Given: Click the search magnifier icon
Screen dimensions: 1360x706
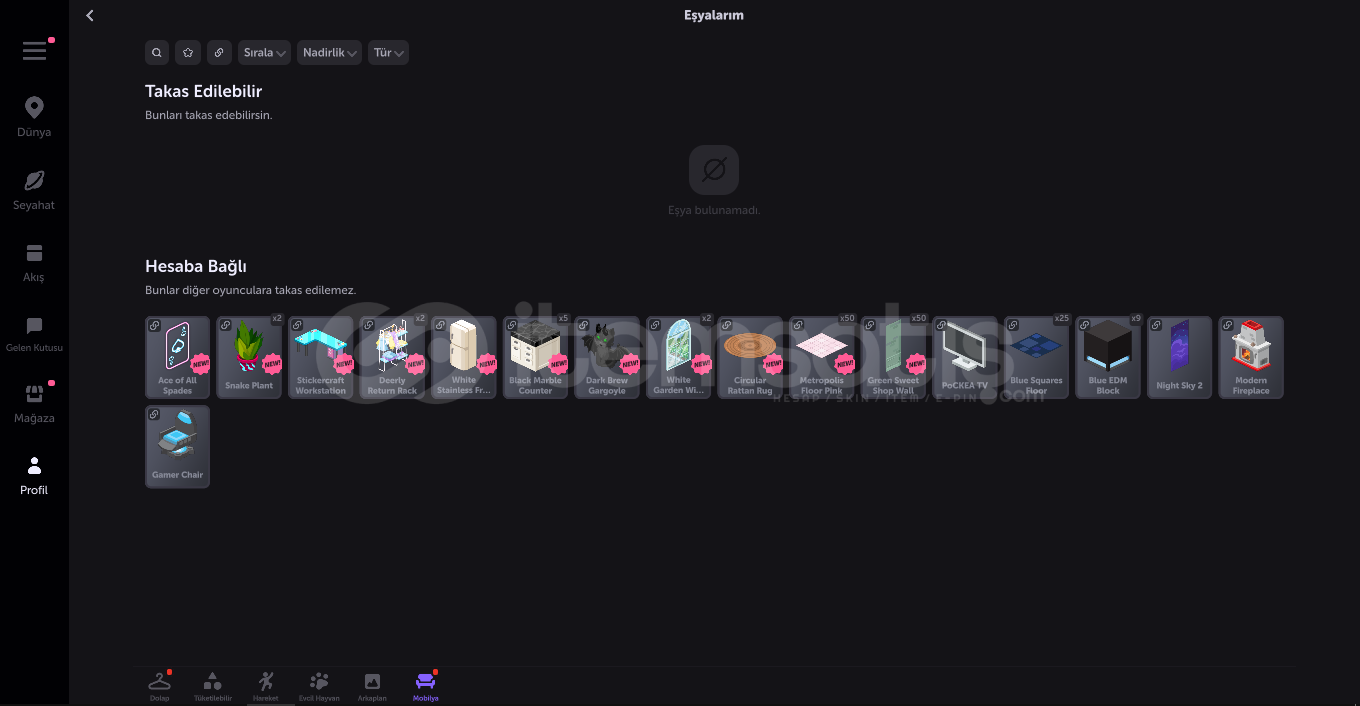Looking at the screenshot, I should click(x=157, y=53).
